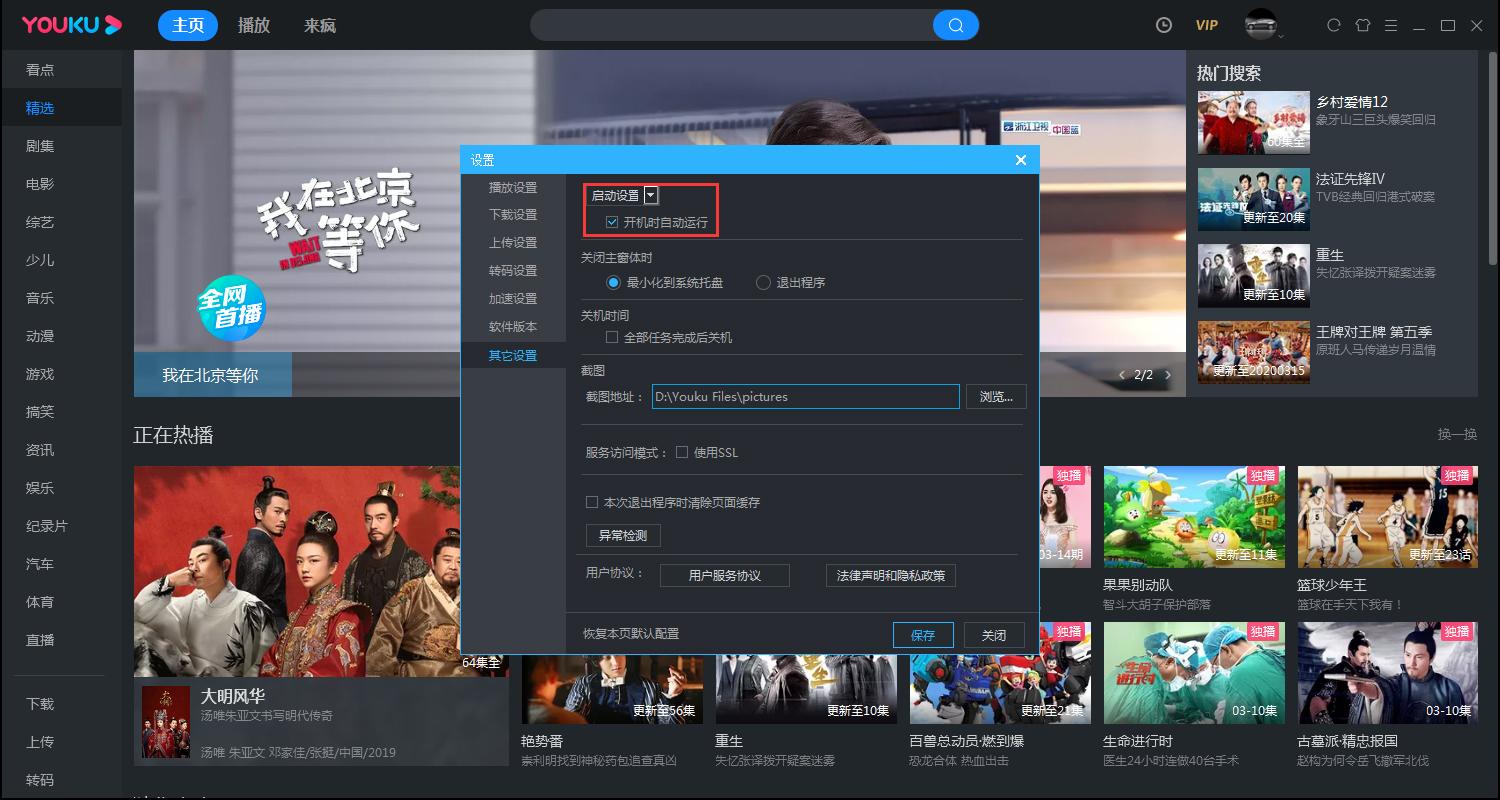1500x800 pixels.
Task: Open 剧集 category in sidebar
Action: [x=40, y=146]
